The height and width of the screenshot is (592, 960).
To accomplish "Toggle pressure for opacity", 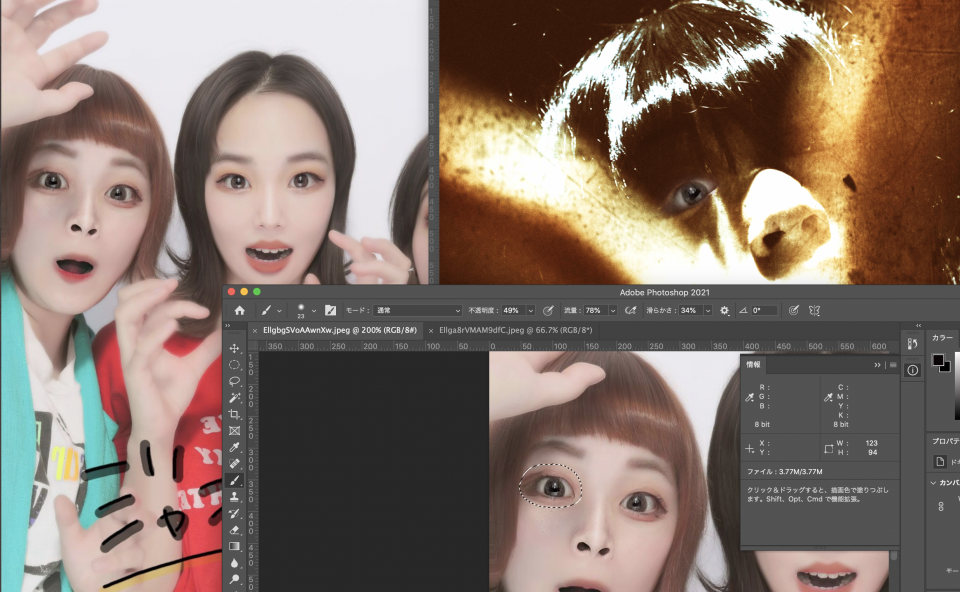I will point(549,310).
